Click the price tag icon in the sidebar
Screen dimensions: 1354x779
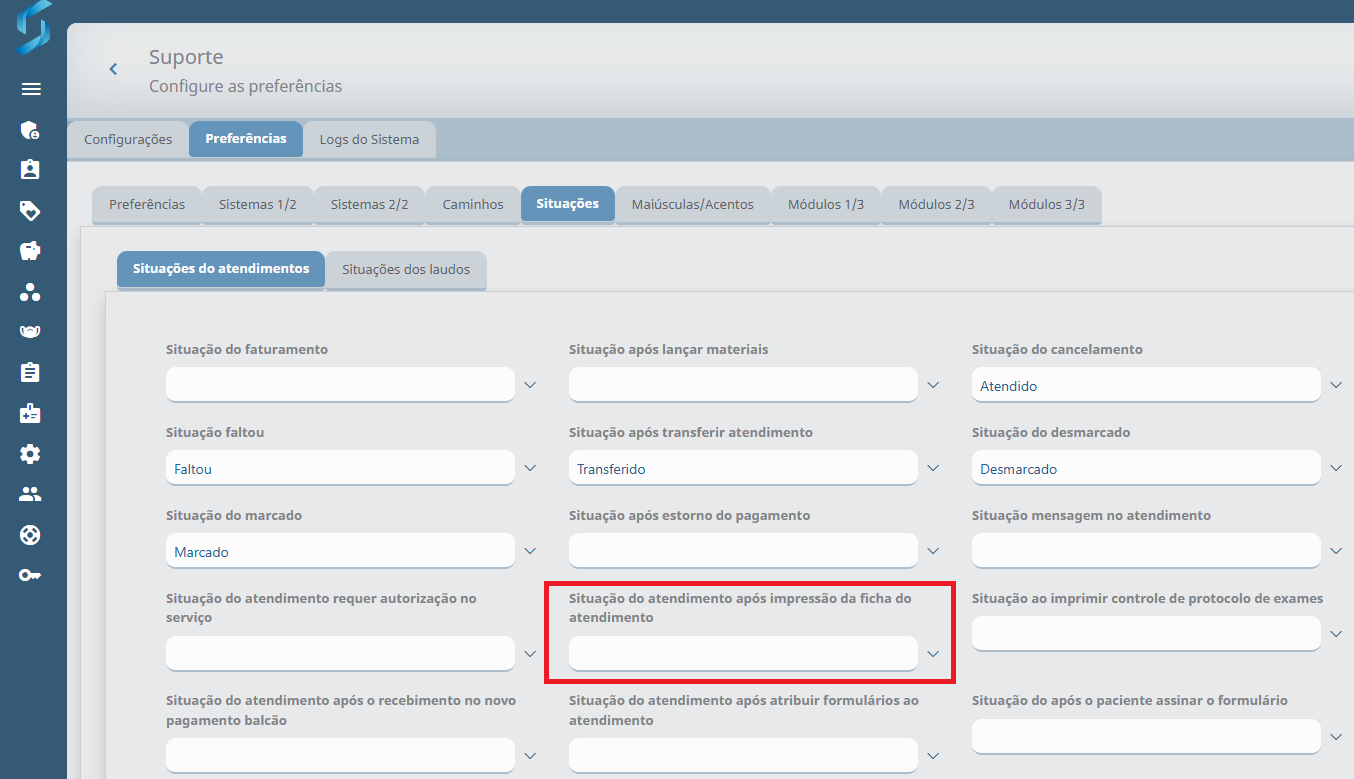(x=31, y=210)
